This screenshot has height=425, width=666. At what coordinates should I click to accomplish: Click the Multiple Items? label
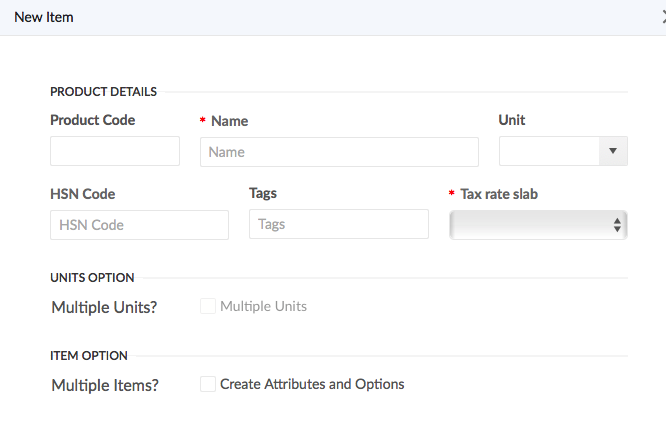(x=105, y=386)
